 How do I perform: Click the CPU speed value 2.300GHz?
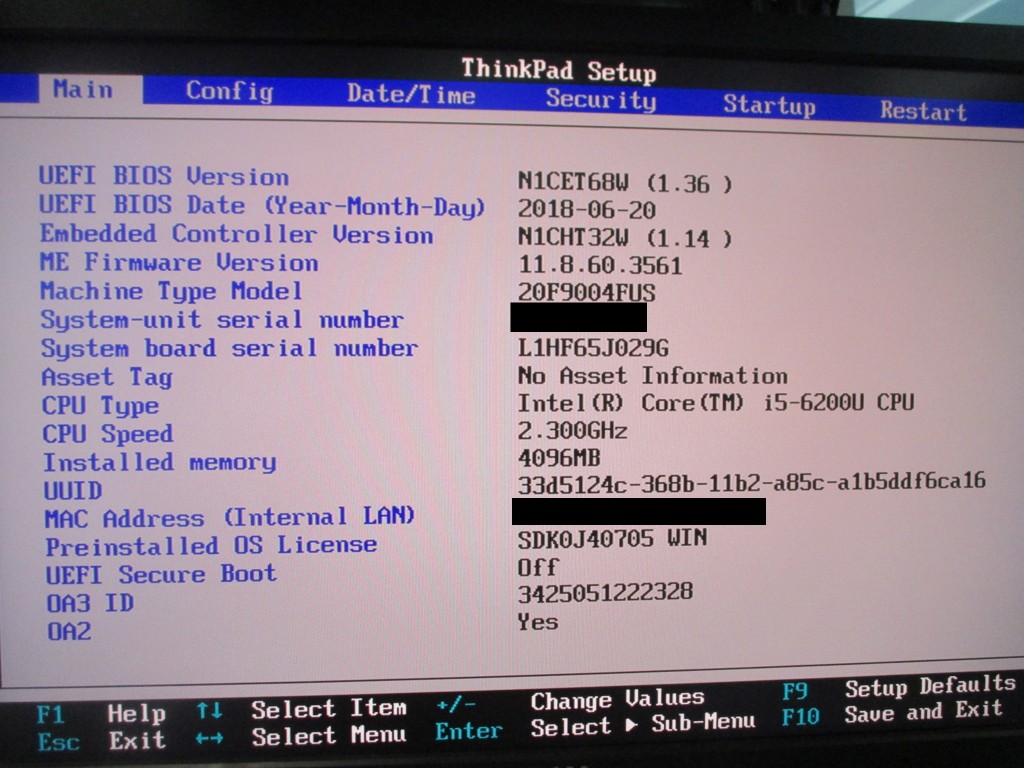[x=572, y=431]
